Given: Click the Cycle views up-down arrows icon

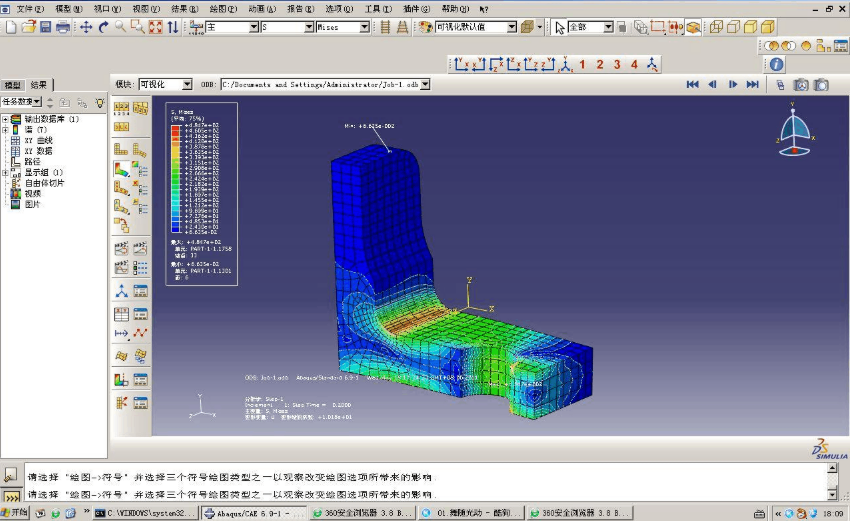Looking at the screenshot, I should tap(173, 27).
